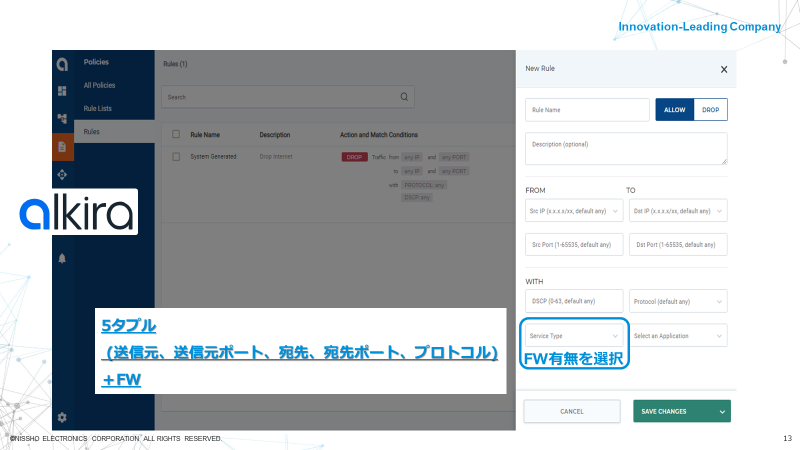The image size is (800, 450).
Task: Click the search magnifier icon
Action: coord(404,97)
